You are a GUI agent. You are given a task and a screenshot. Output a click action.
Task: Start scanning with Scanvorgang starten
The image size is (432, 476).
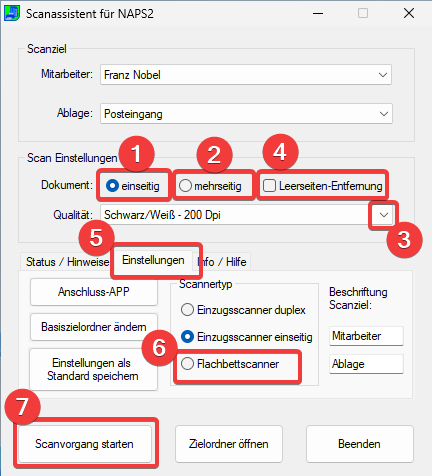pos(85,444)
